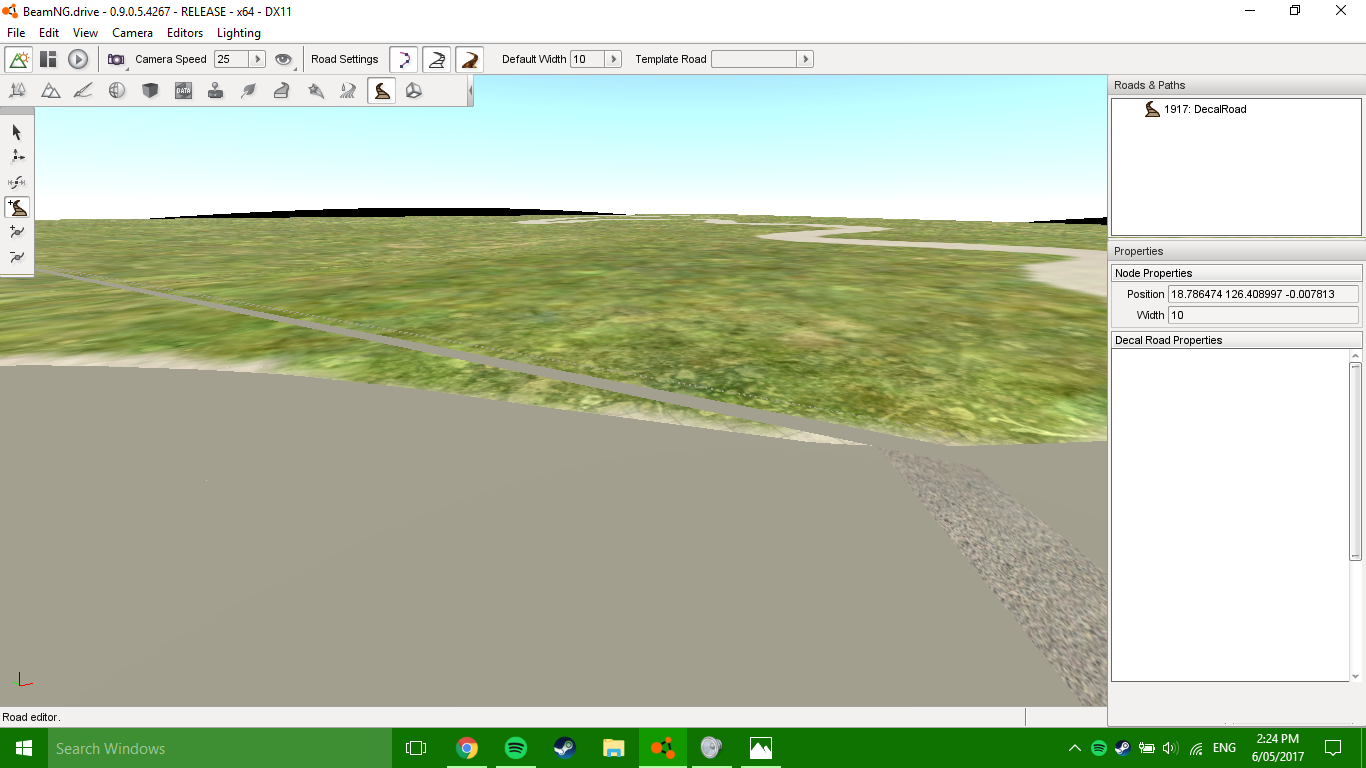
Task: Click the Camera Speed value field
Action: coord(230,59)
